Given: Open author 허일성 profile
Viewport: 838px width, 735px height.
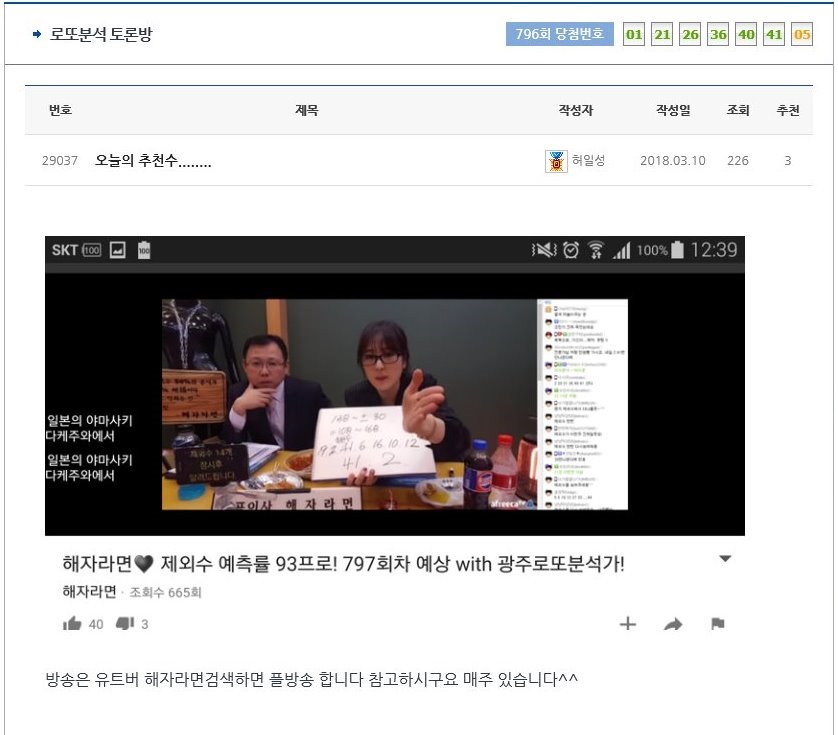Looking at the screenshot, I should point(589,161).
